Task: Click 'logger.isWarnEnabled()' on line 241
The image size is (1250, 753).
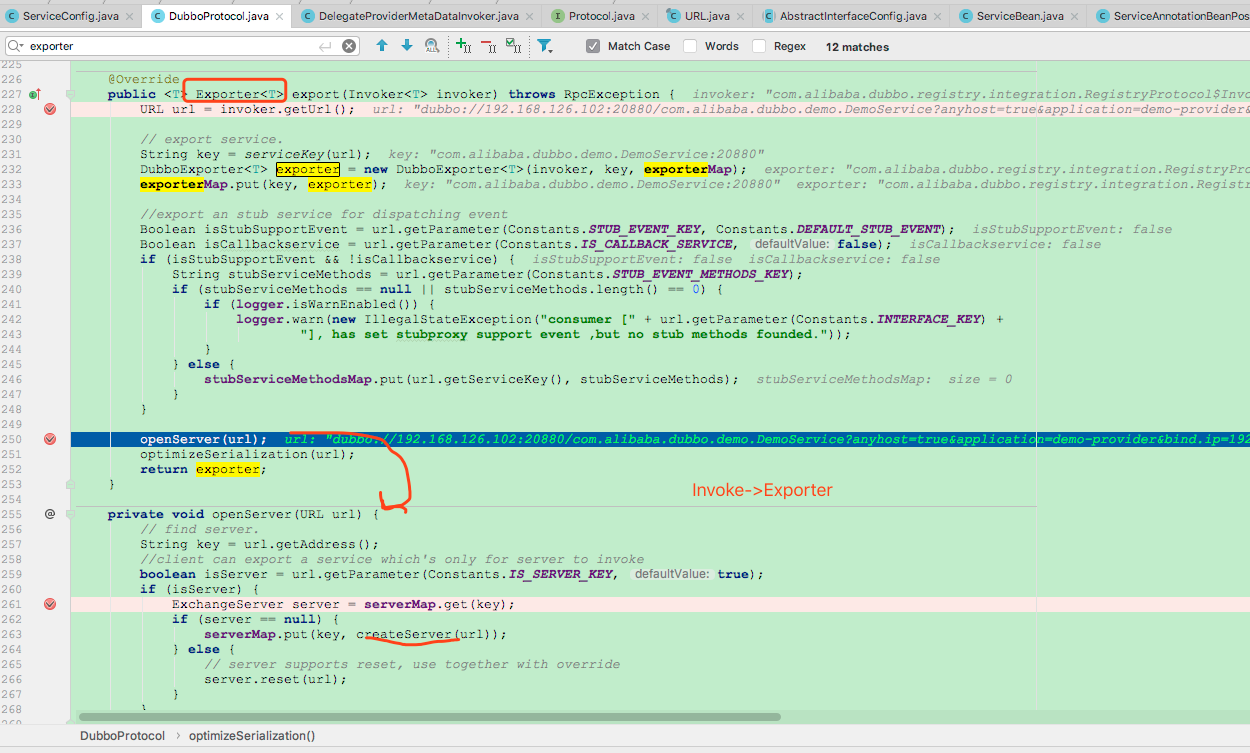Action: (320, 304)
